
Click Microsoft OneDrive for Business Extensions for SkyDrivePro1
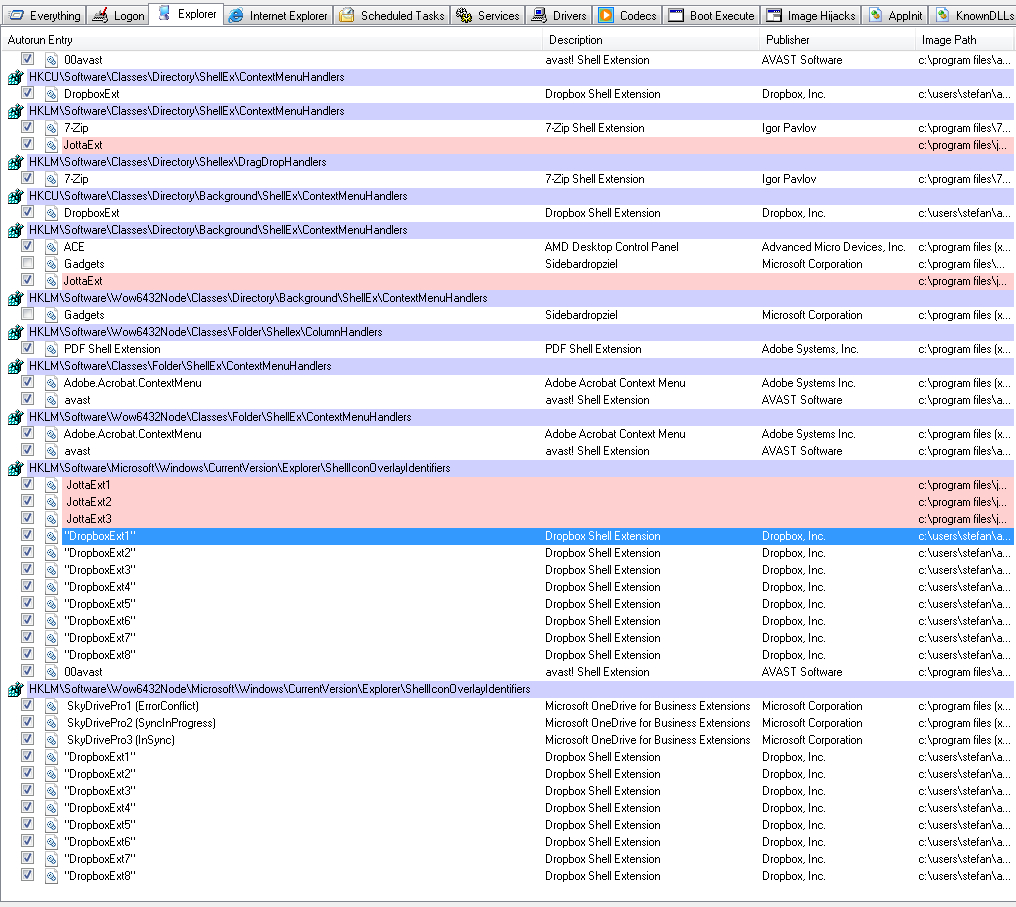(647, 706)
